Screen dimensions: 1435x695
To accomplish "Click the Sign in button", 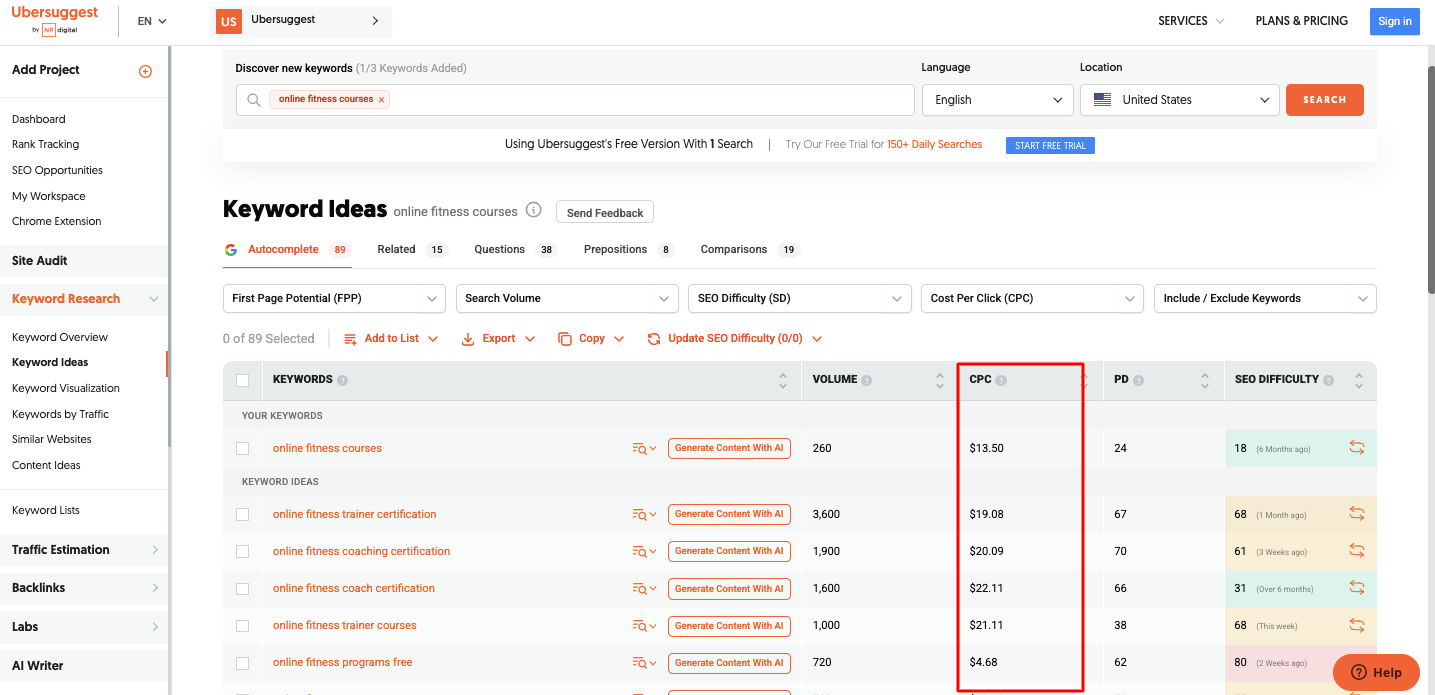I will pyautogui.click(x=1395, y=21).
